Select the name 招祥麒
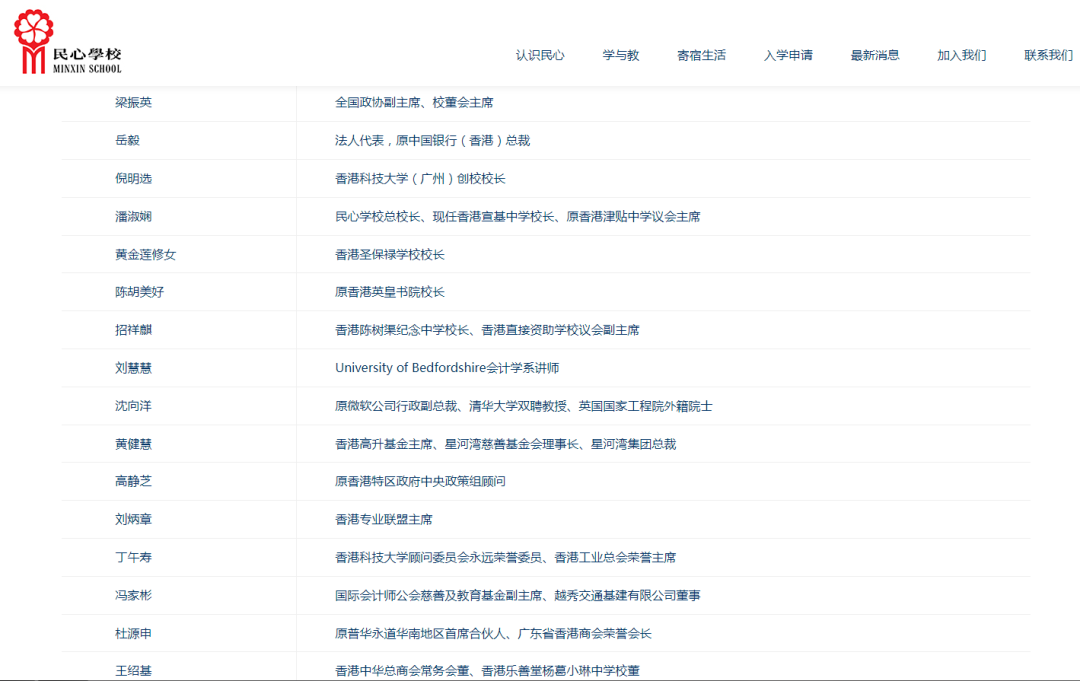The height and width of the screenshot is (681, 1080). pyautogui.click(x=133, y=330)
